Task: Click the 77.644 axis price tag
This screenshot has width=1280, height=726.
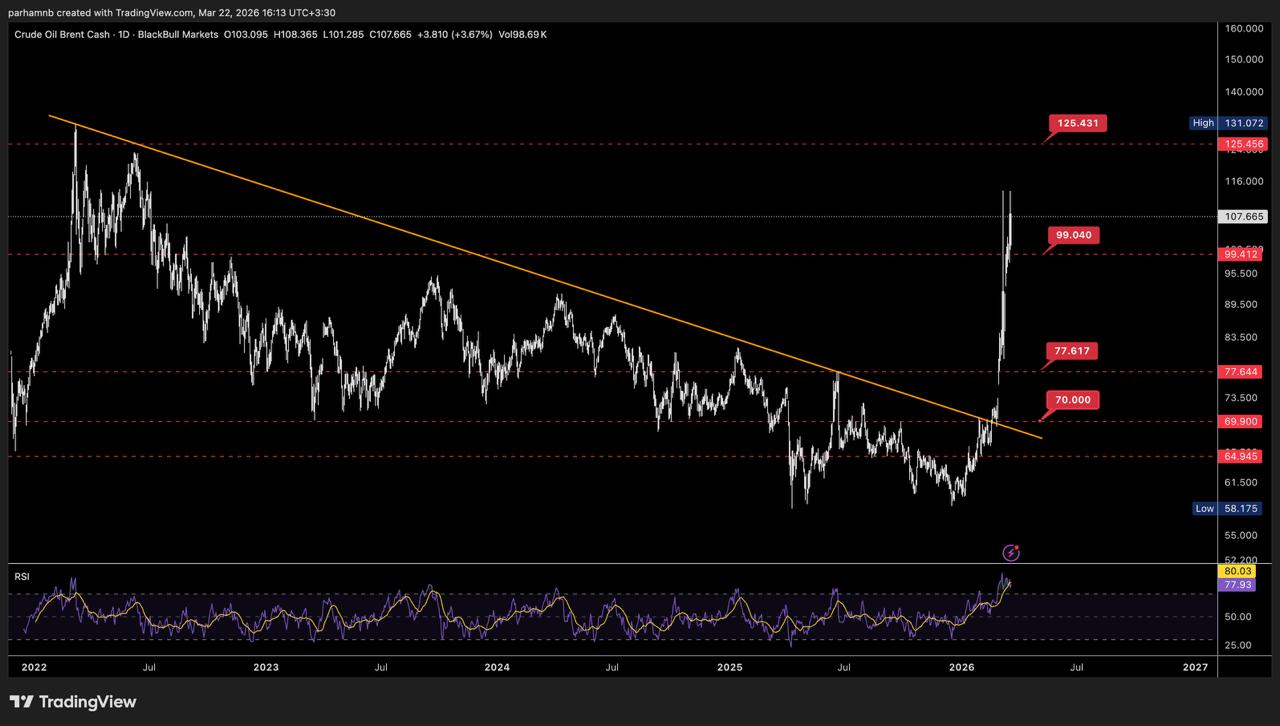Action: coord(1243,371)
